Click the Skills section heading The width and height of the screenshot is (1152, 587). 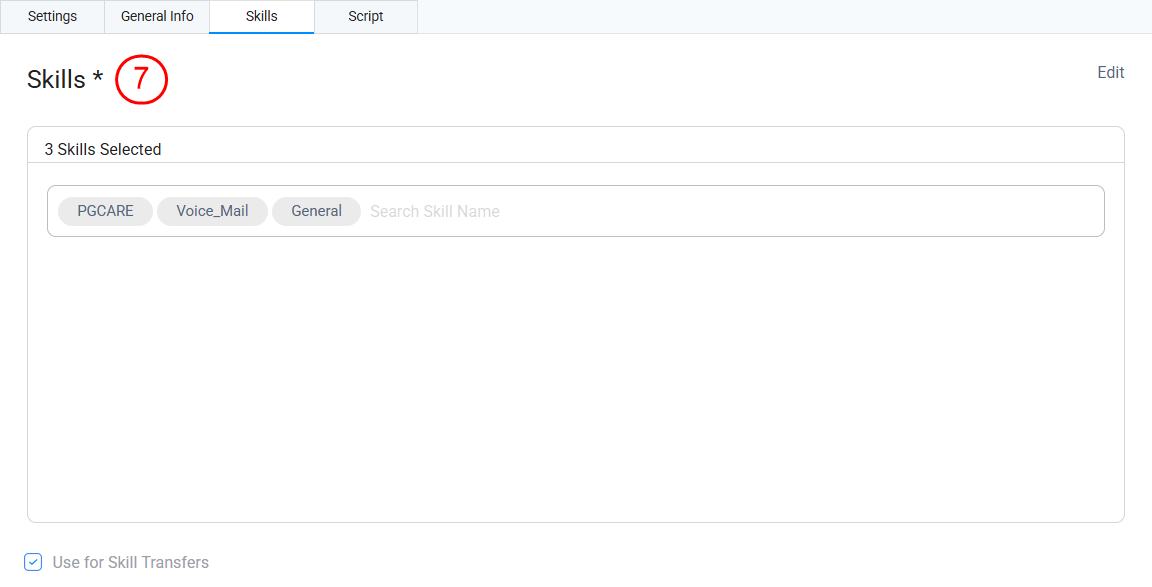56,80
